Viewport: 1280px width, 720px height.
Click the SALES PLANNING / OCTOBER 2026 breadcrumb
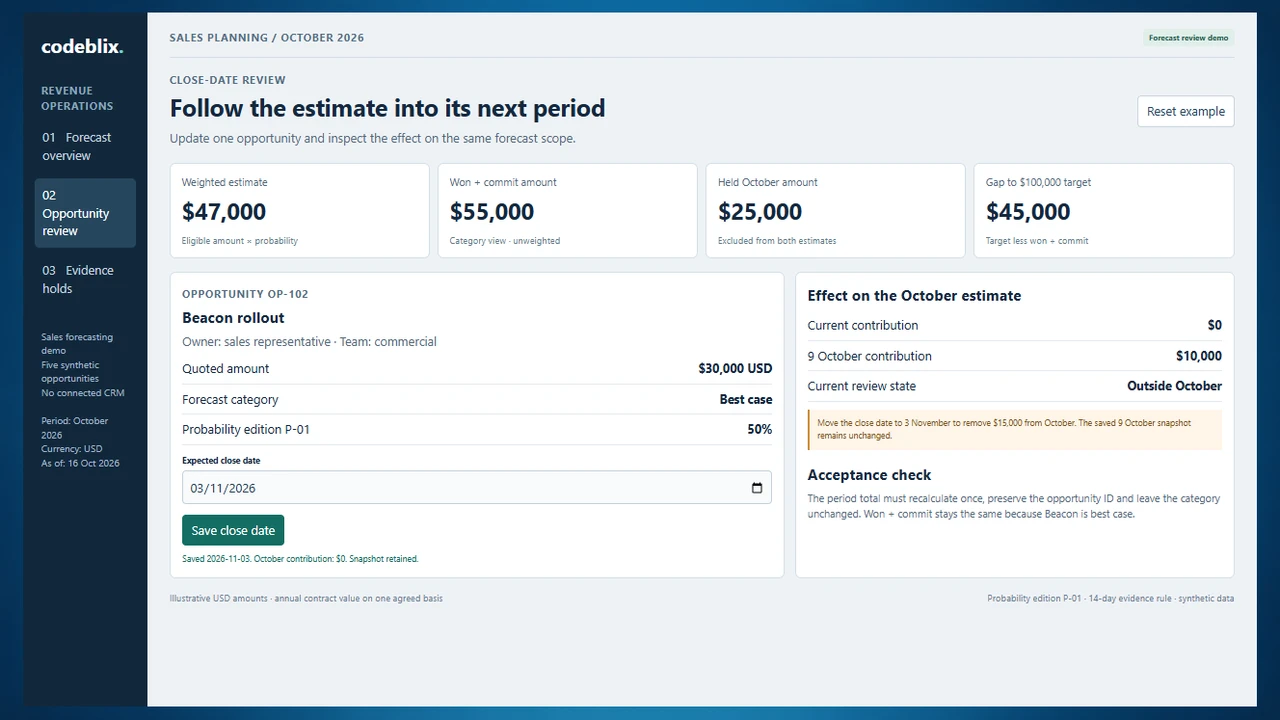(267, 38)
